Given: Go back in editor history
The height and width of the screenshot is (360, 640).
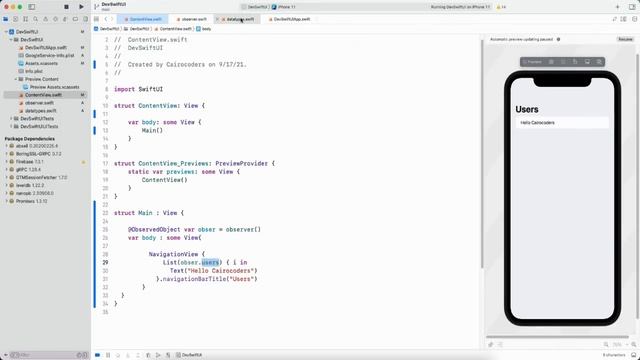Looking at the screenshot, I should [x=106, y=19].
